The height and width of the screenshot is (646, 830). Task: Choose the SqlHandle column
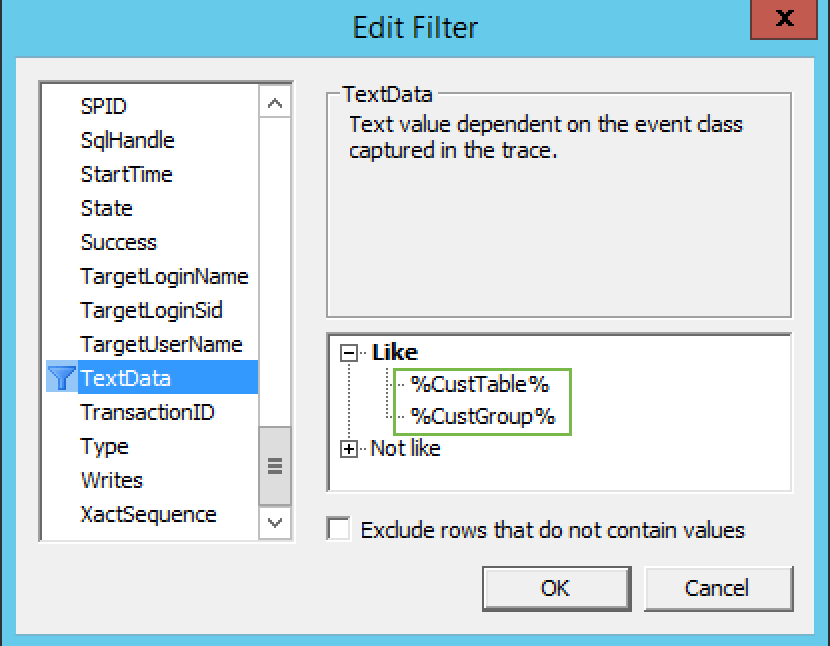pos(127,140)
